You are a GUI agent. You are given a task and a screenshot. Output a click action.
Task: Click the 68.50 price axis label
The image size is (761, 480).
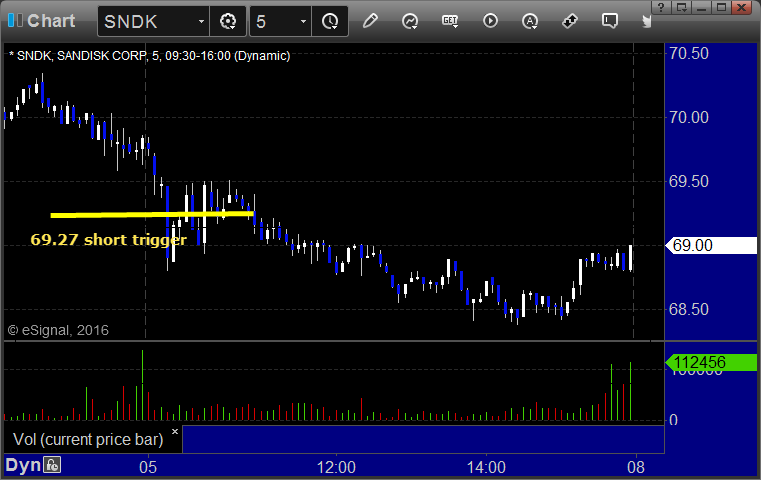coord(689,309)
